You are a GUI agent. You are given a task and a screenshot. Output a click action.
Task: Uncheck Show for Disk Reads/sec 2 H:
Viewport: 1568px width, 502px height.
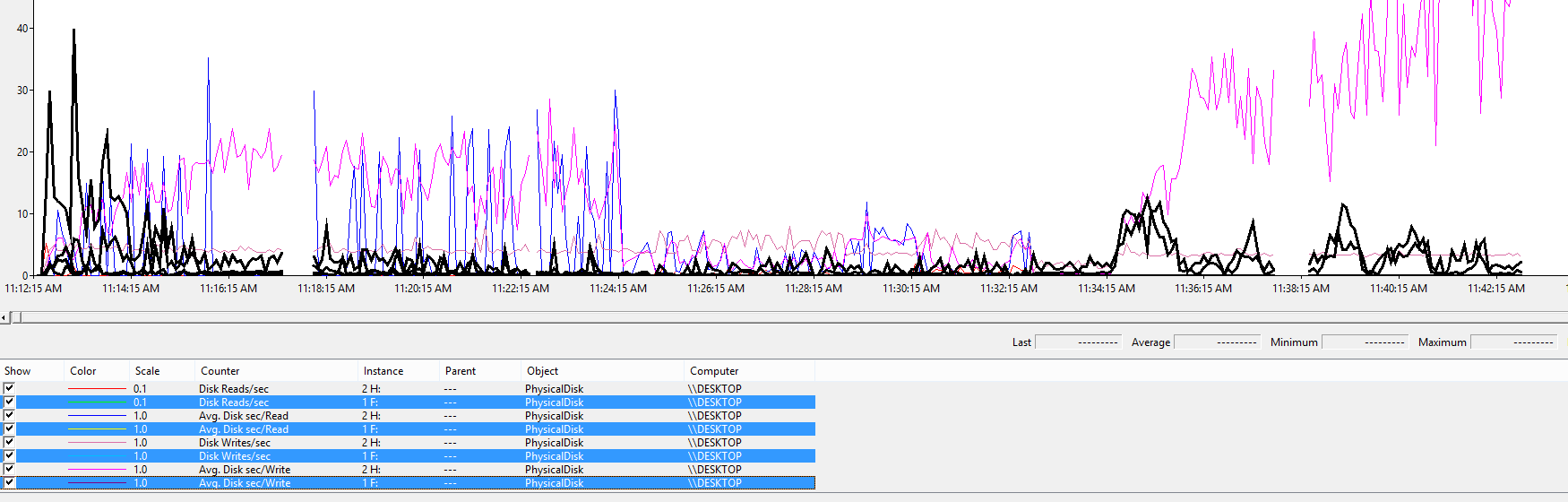tap(9, 388)
